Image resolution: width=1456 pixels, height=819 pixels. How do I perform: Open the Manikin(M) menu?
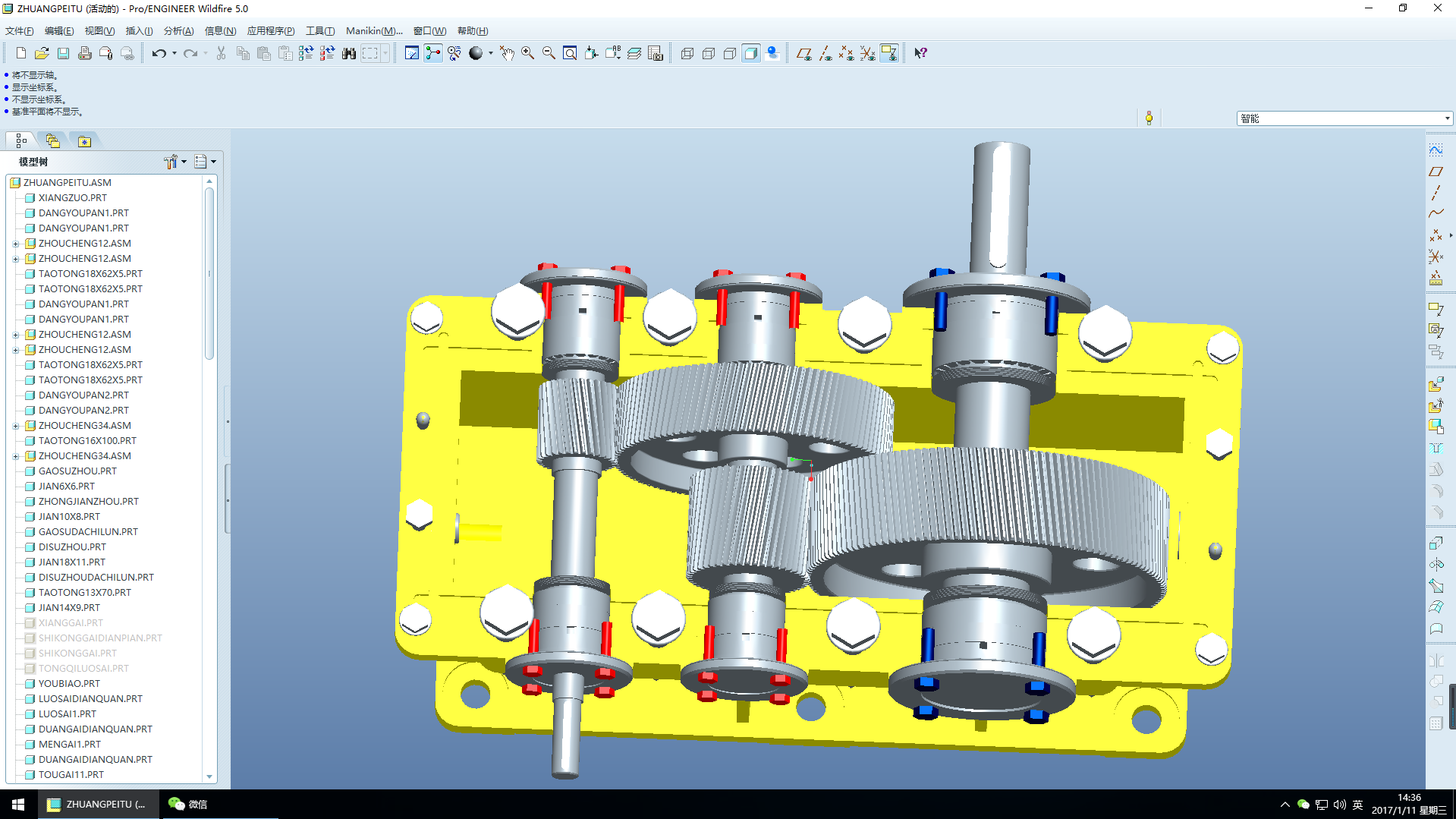(374, 31)
